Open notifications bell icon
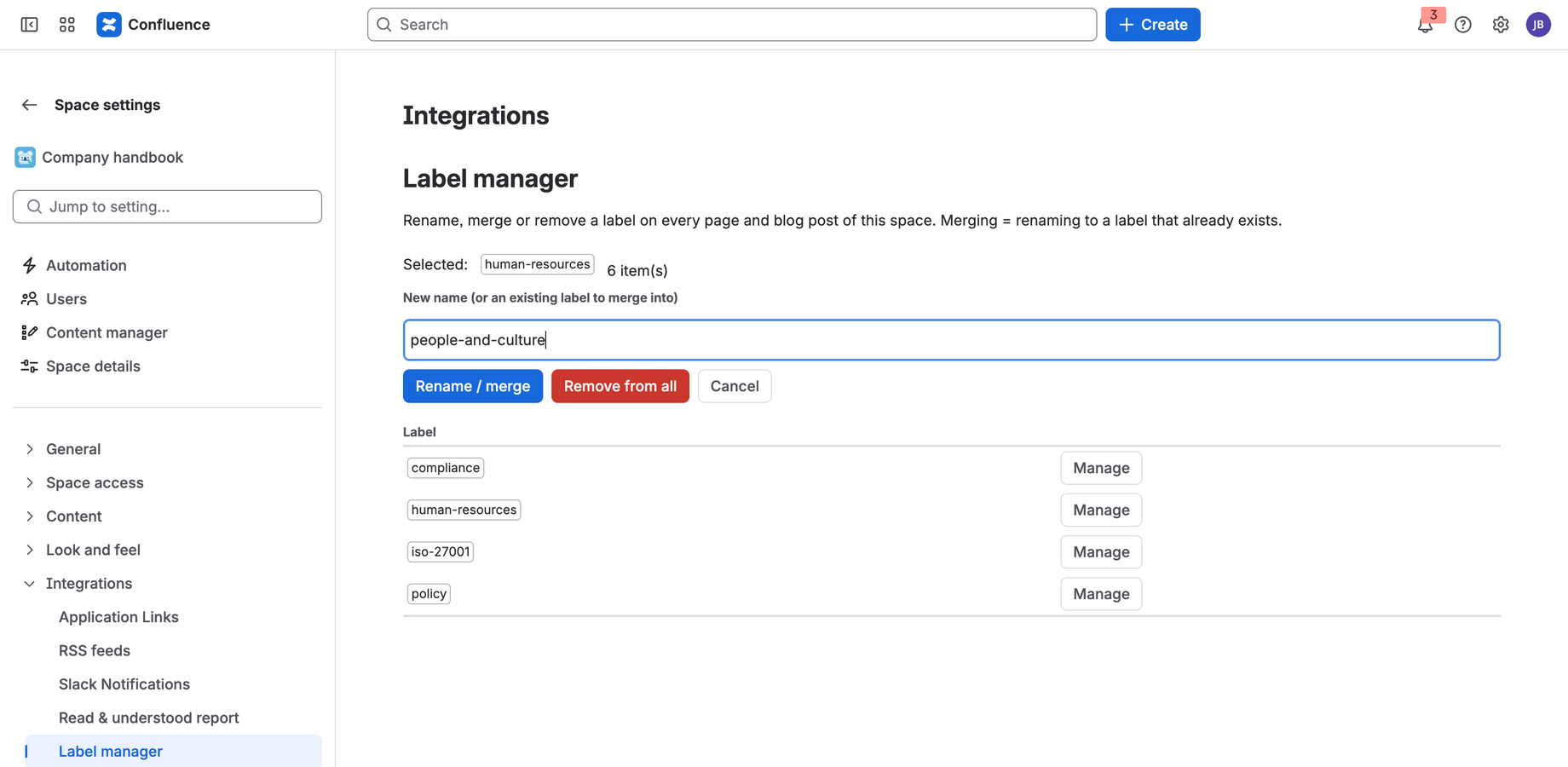Viewport: 1568px width, 767px height. point(1425,25)
